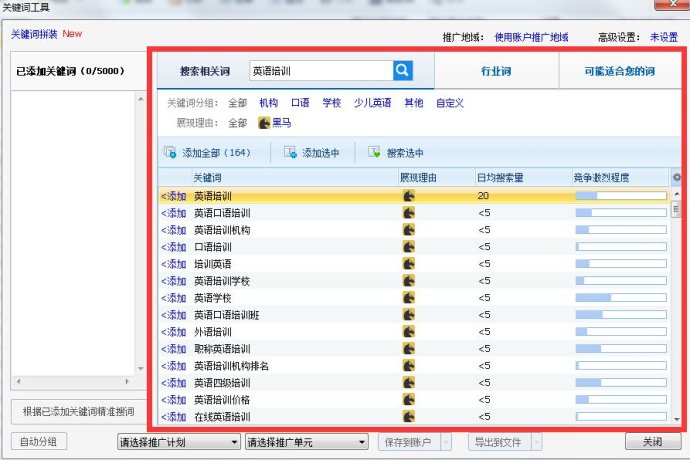The height and width of the screenshot is (460, 690).
Task: Expand the 导出到文件 split arrow
Action: point(536,442)
